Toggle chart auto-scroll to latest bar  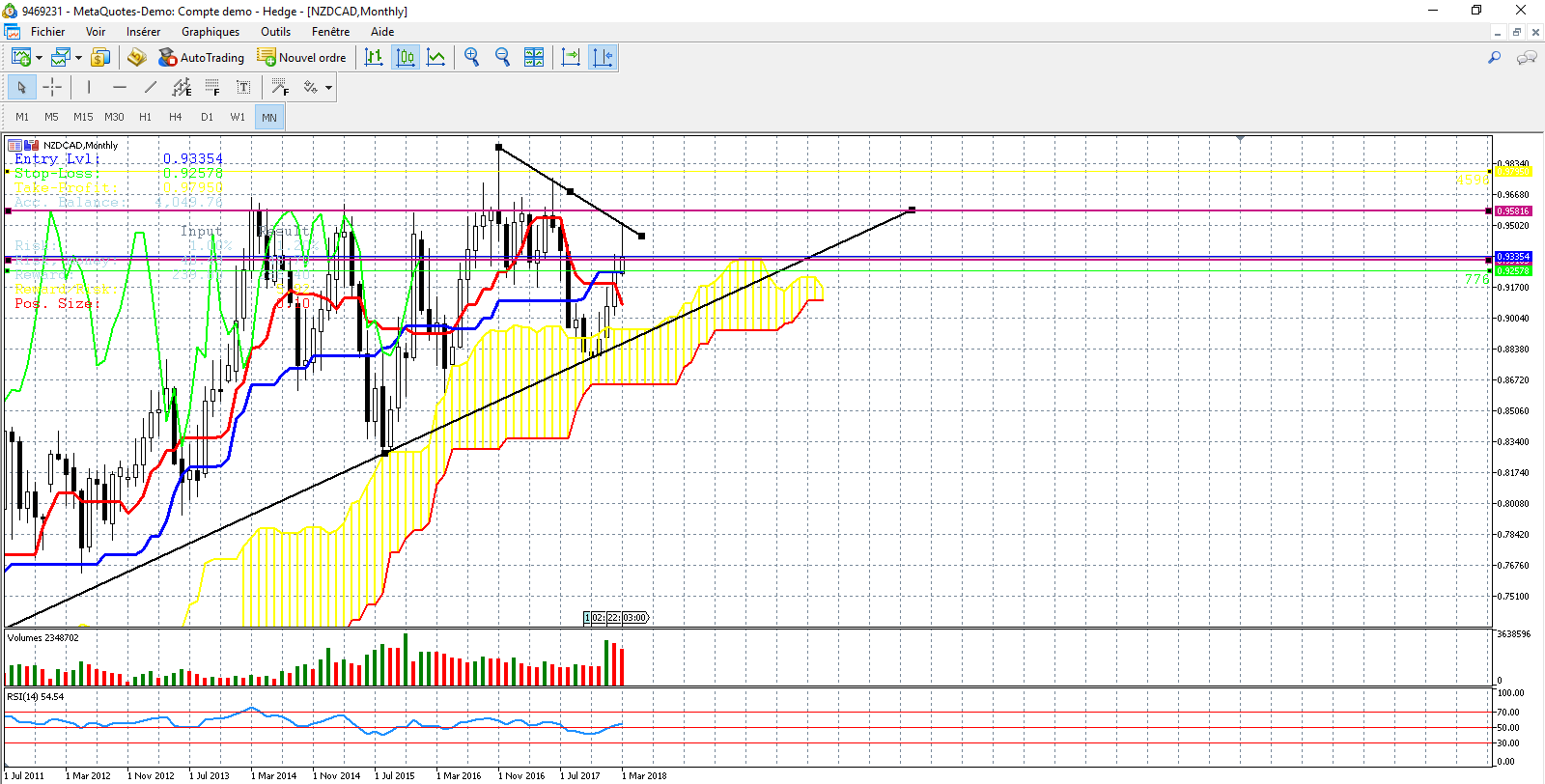click(571, 58)
